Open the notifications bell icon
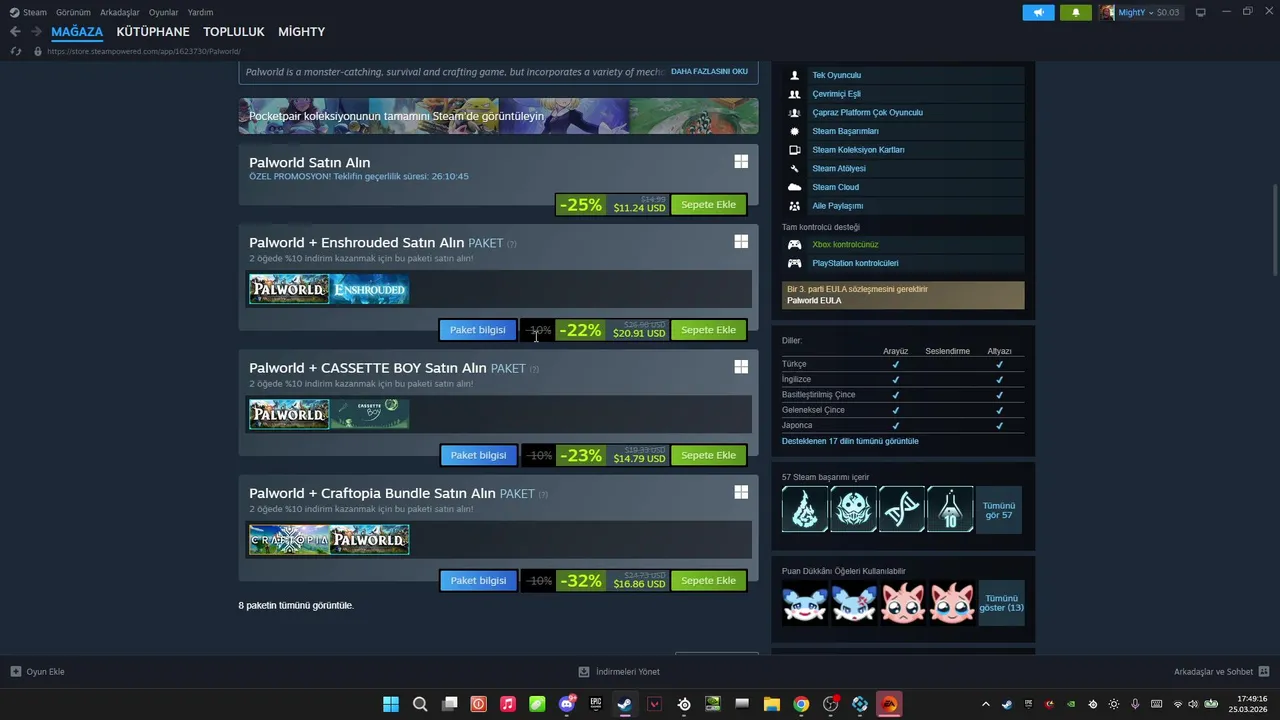Image resolution: width=1280 pixels, height=720 pixels. [x=1076, y=12]
